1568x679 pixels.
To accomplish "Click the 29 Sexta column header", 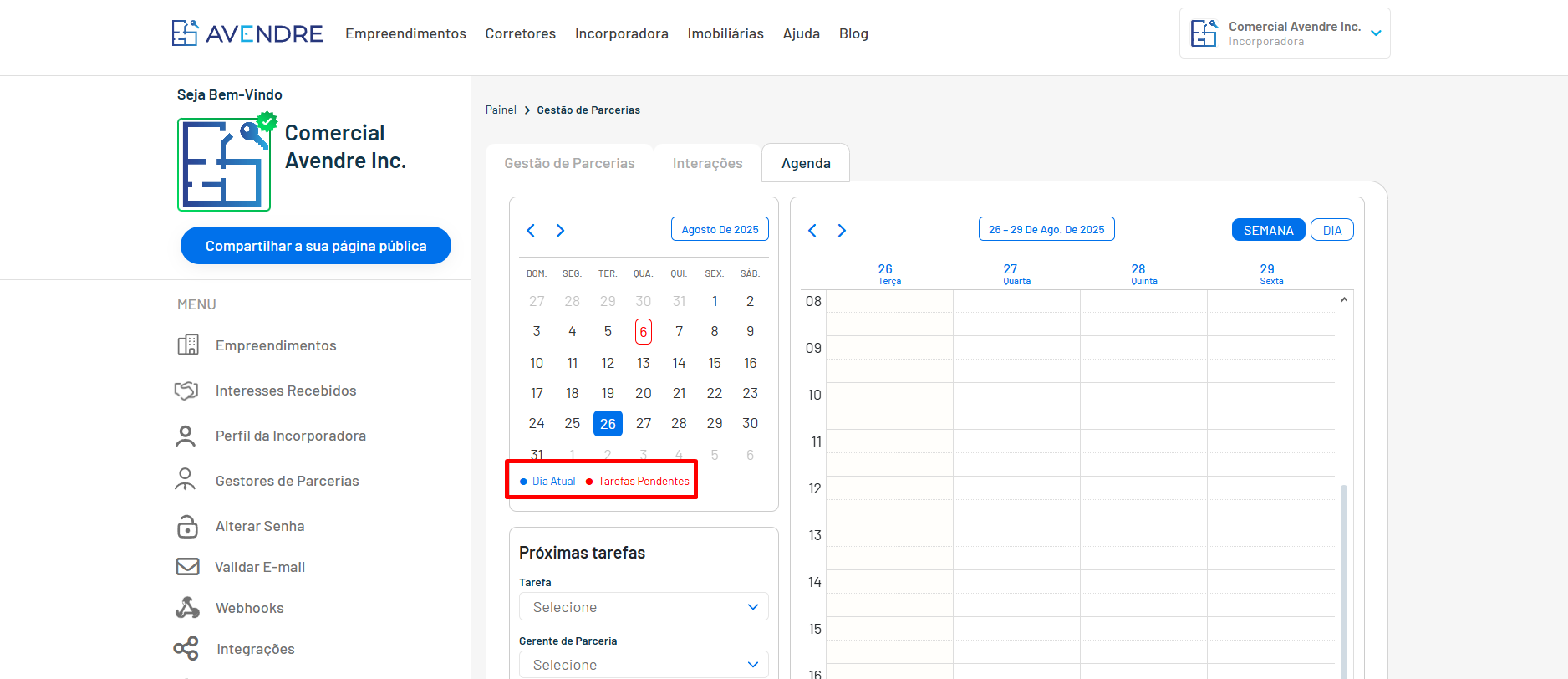I will (x=1271, y=274).
